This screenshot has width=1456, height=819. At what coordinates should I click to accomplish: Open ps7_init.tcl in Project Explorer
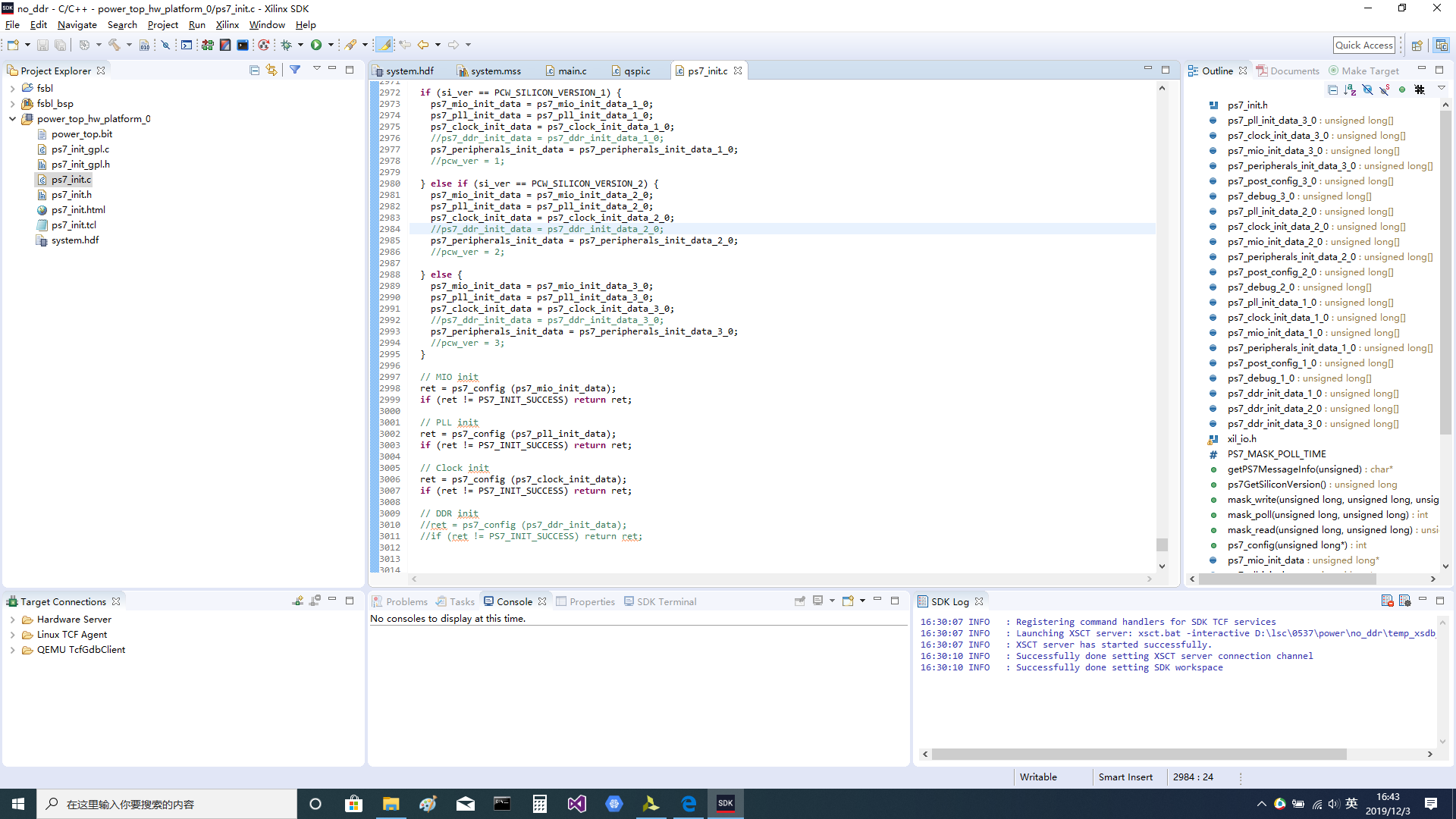pyautogui.click(x=74, y=225)
